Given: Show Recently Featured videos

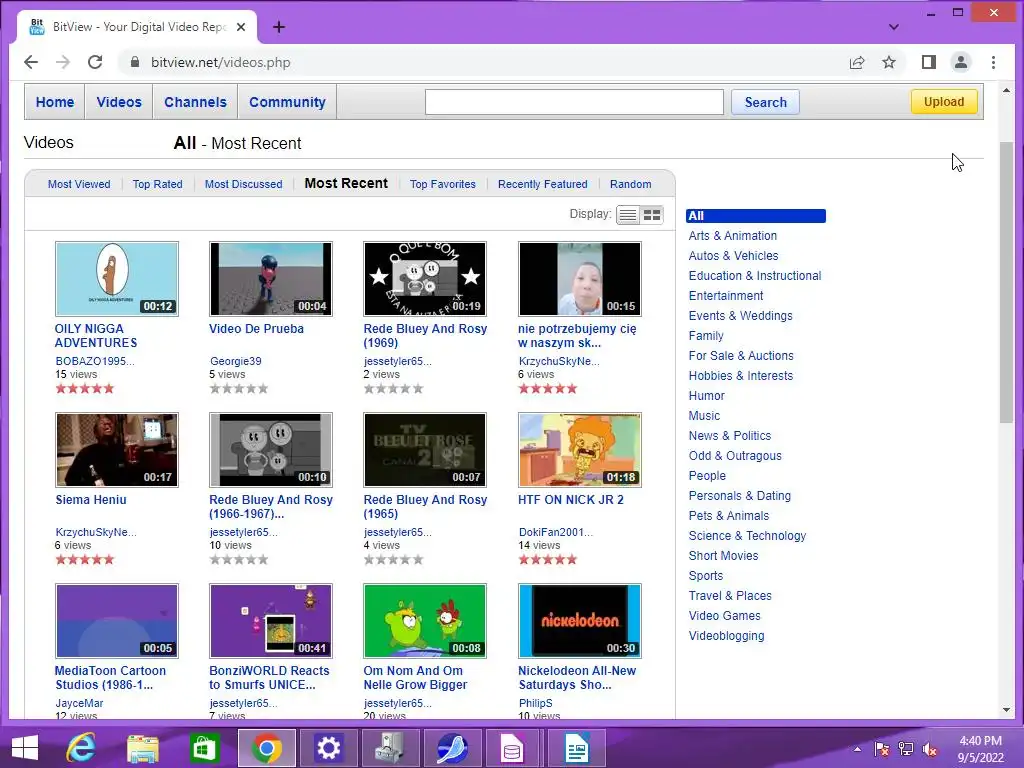Looking at the screenshot, I should (x=543, y=184).
